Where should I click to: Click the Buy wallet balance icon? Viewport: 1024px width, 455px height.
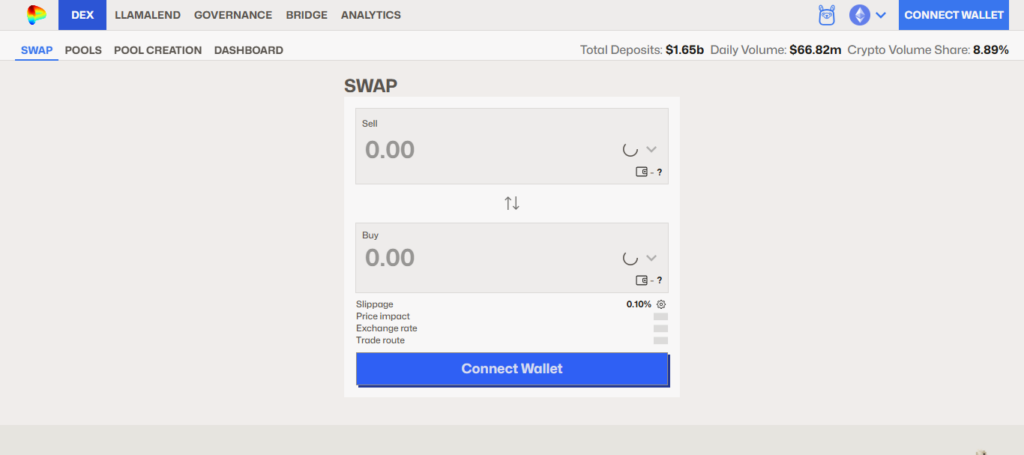click(641, 280)
